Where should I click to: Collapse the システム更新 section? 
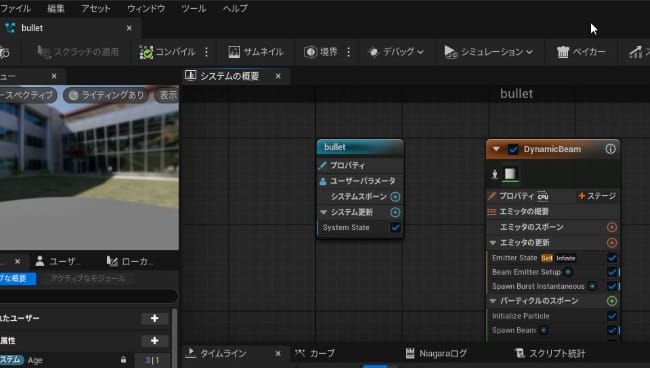click(323, 212)
